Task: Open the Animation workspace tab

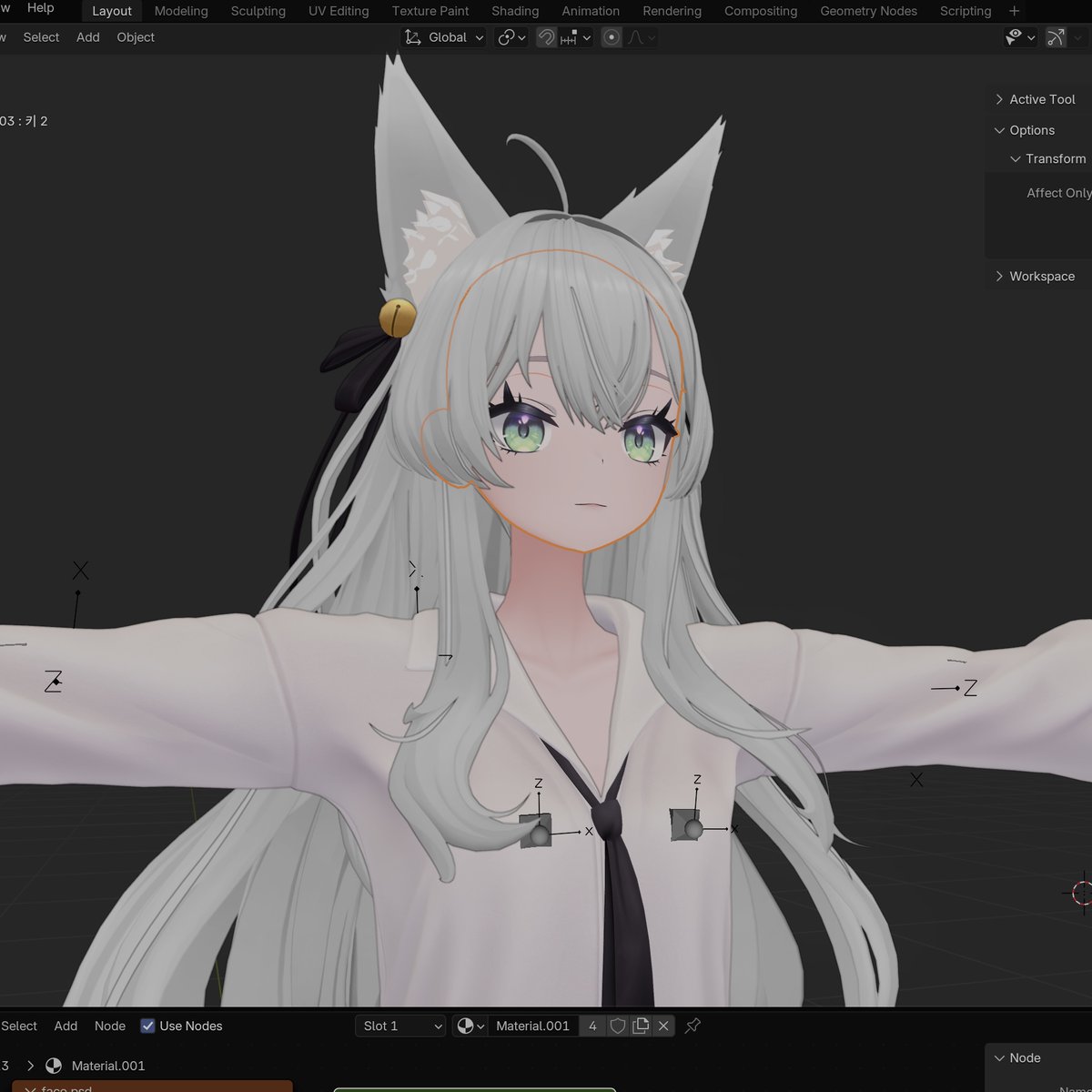Action: [591, 11]
